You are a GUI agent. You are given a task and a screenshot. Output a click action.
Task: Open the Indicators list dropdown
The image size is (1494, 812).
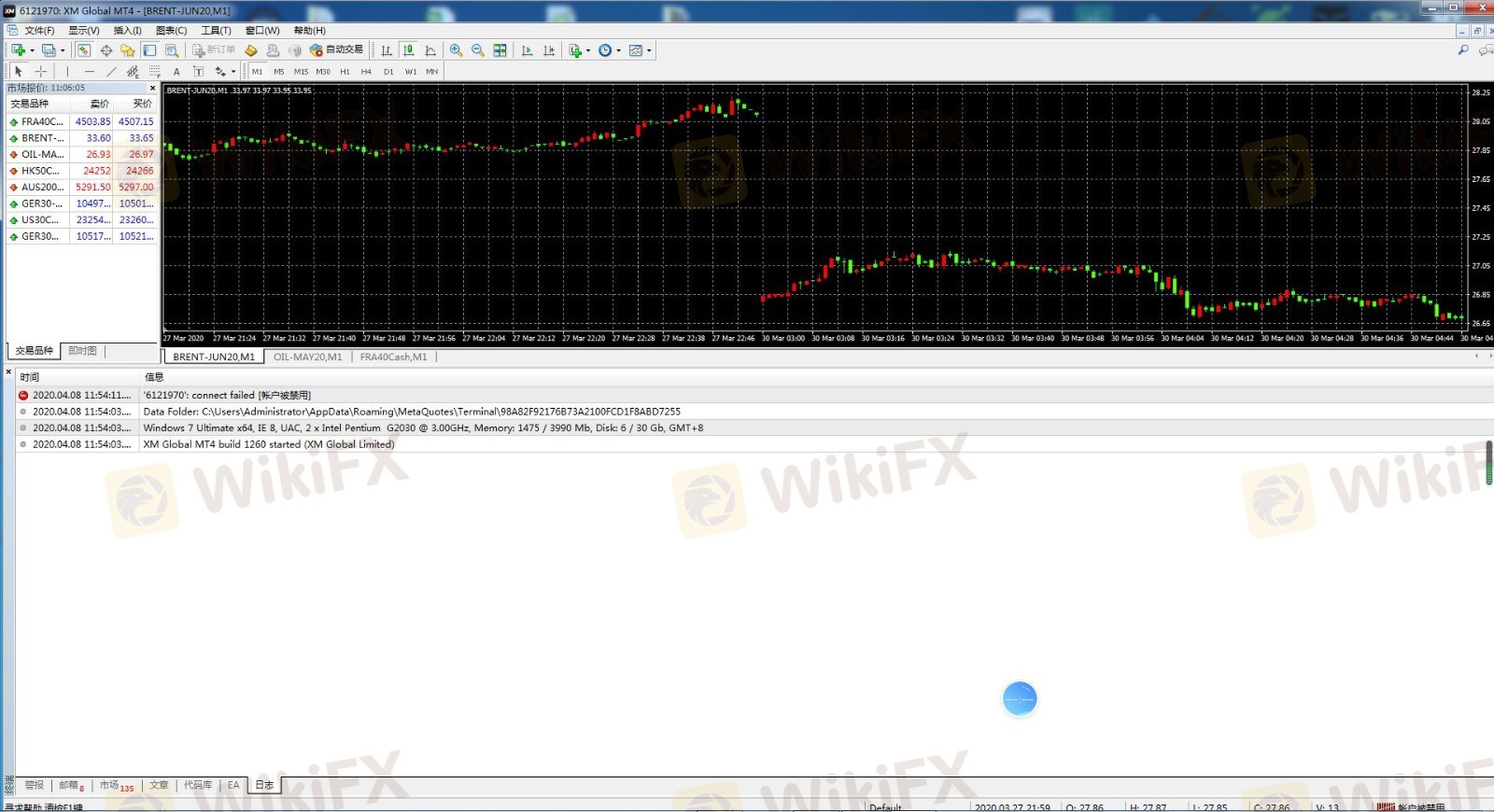(x=579, y=50)
